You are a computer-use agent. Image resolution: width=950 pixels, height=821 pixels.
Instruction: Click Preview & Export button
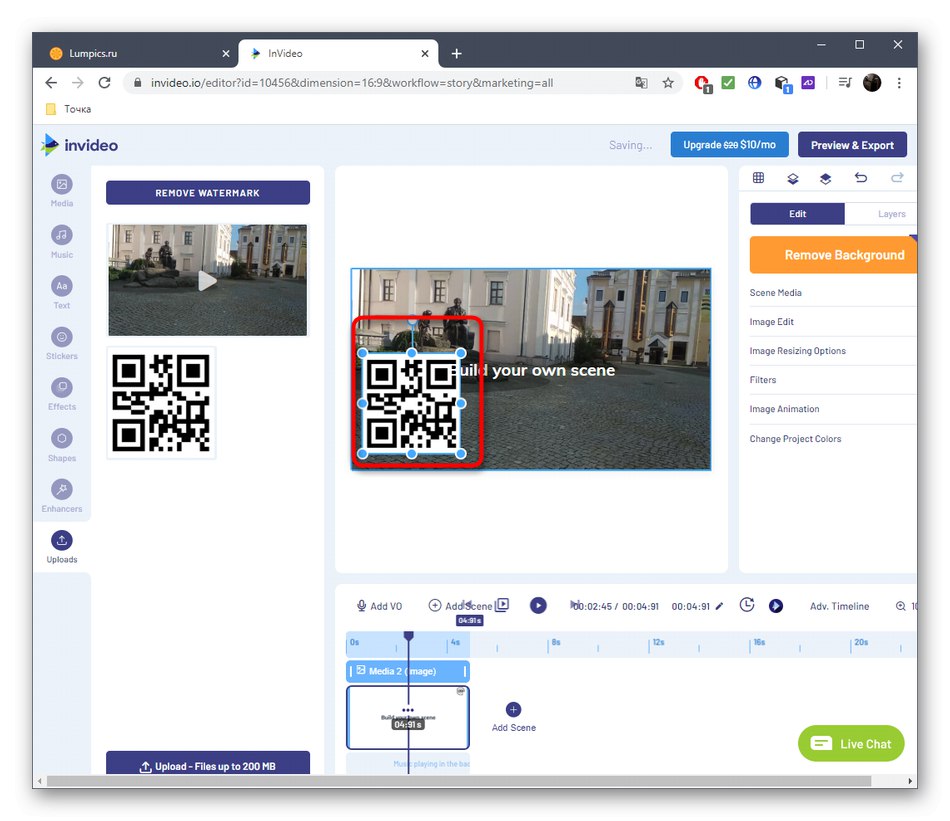point(852,145)
